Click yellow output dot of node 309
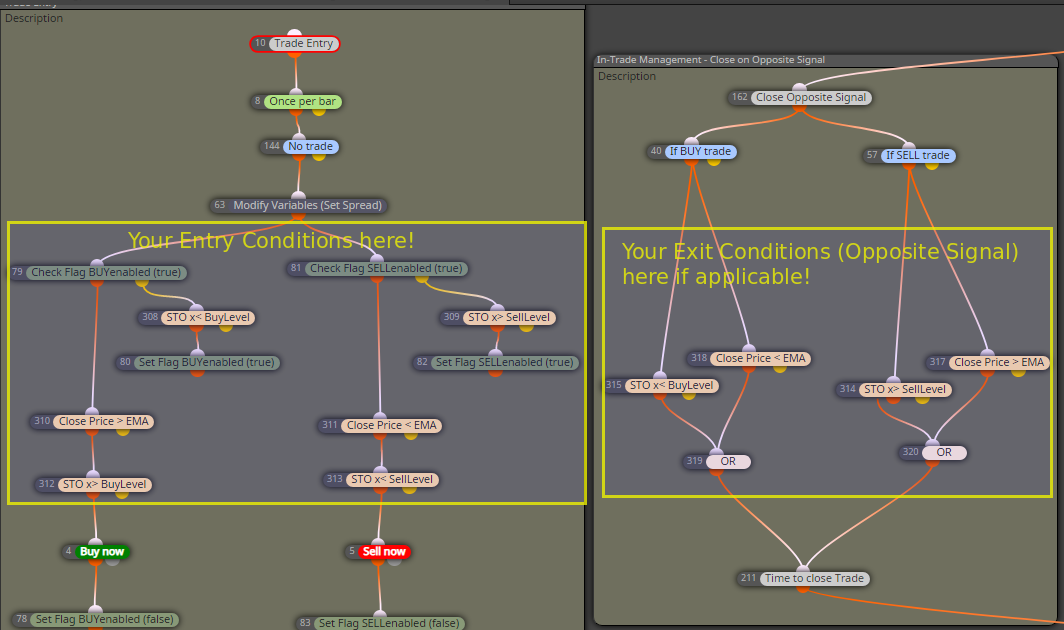Image resolution: width=1064 pixels, height=630 pixels. coord(527,327)
